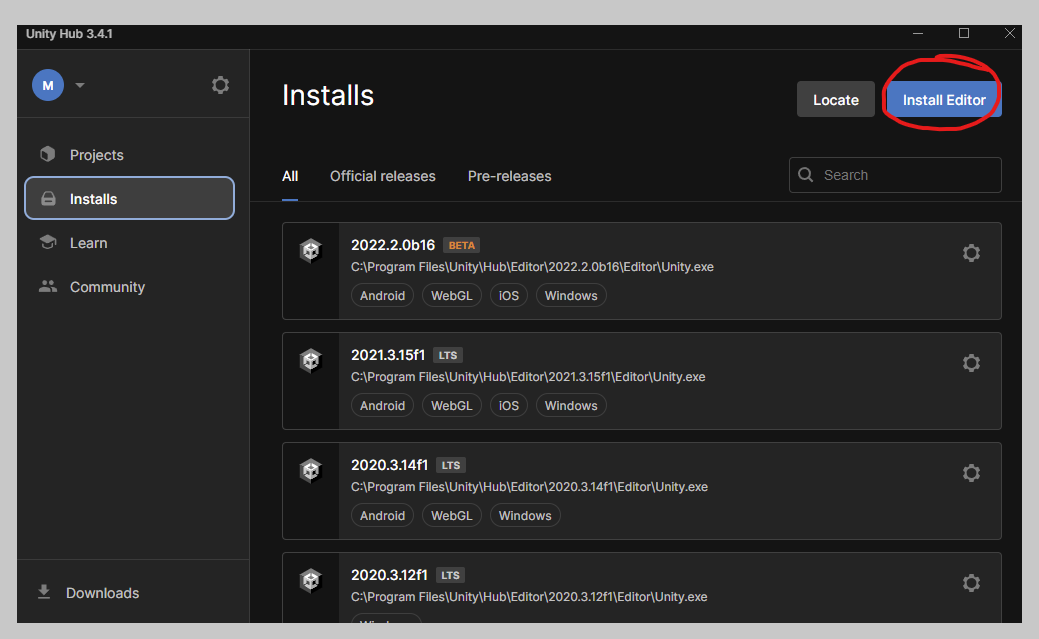Click the Community people icon

pyautogui.click(x=48, y=286)
